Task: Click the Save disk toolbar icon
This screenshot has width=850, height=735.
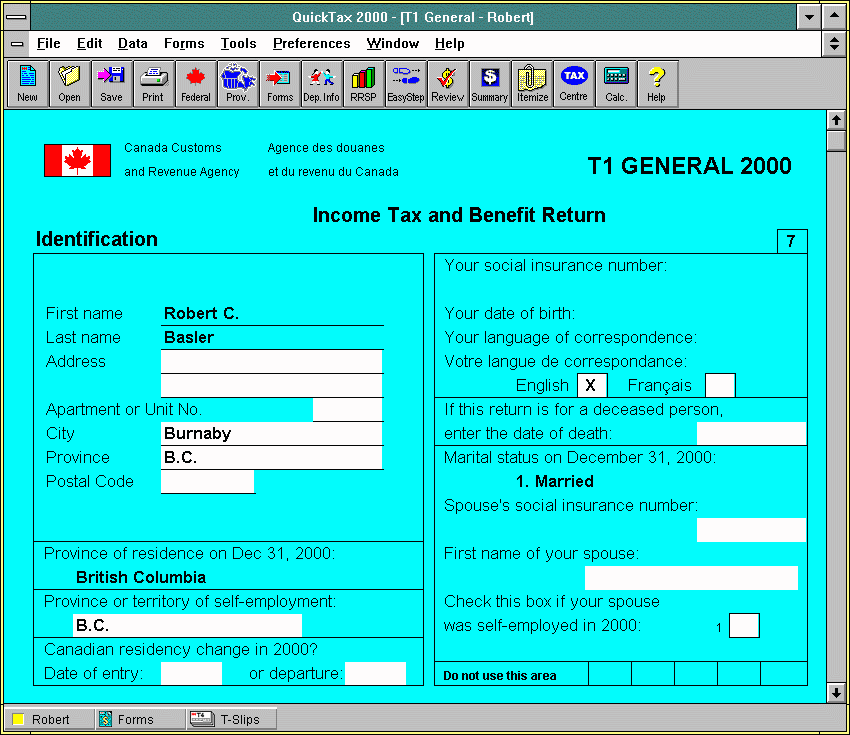Action: click(111, 84)
